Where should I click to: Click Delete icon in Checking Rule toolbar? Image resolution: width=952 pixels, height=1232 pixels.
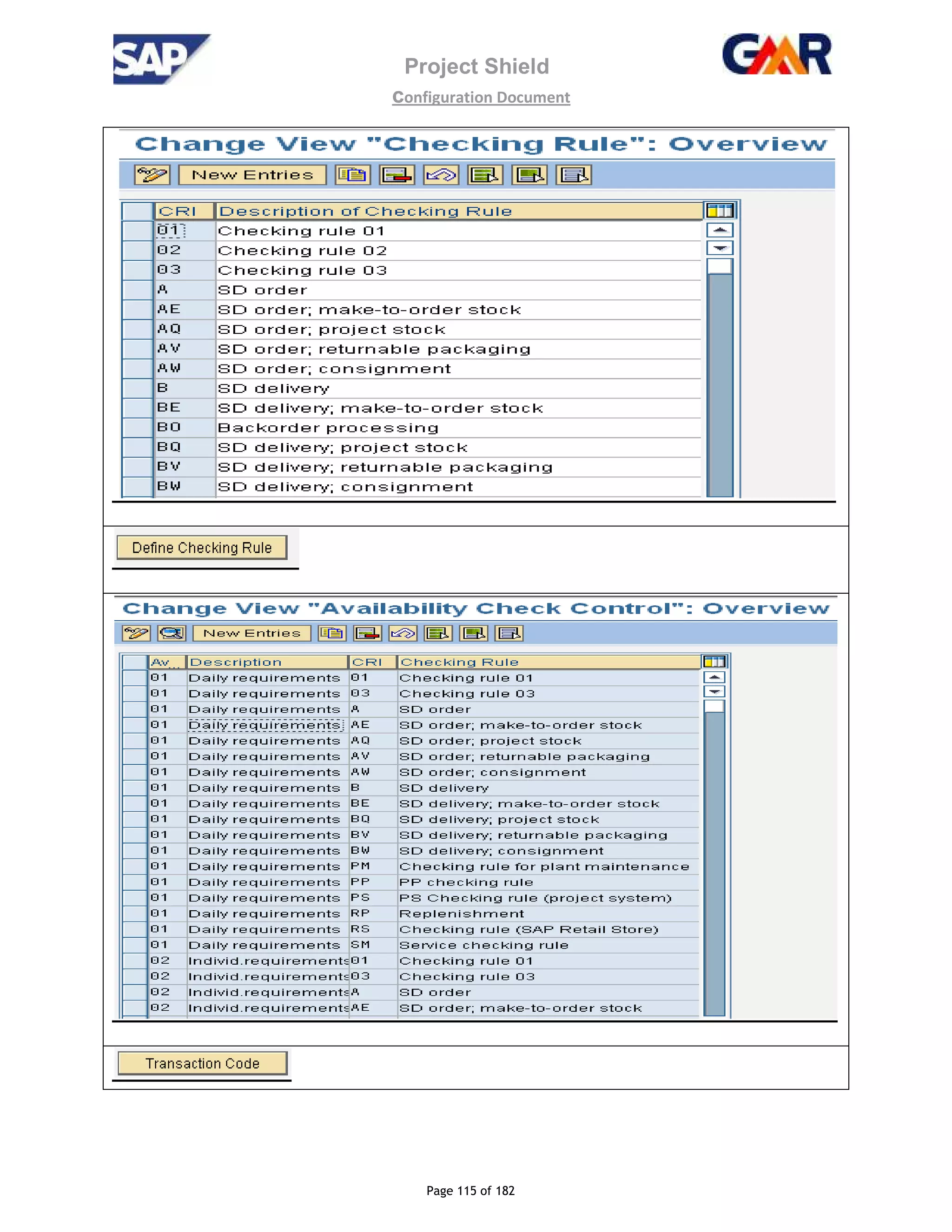(x=397, y=175)
